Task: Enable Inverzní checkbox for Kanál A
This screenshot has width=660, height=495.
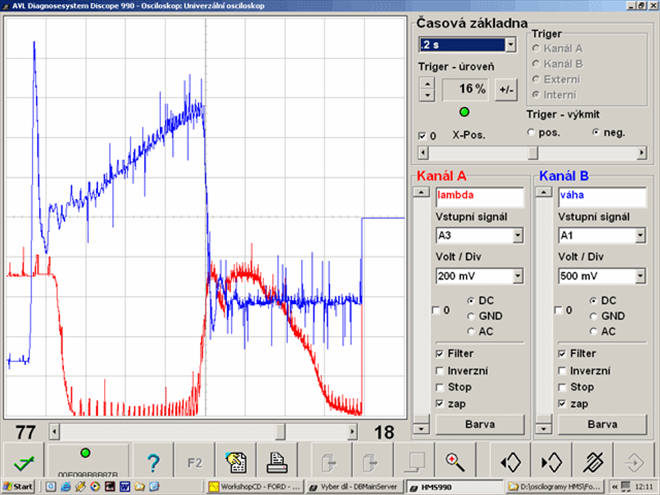Action: (441, 370)
